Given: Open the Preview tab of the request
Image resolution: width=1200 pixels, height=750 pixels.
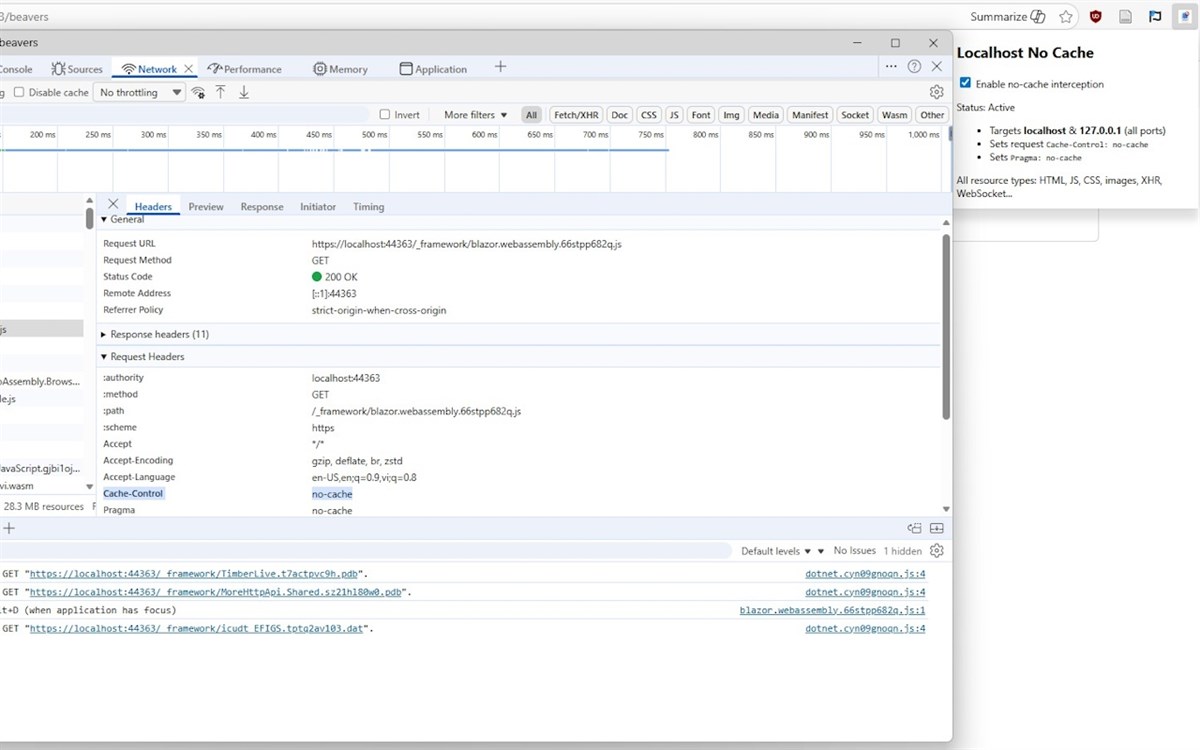Looking at the screenshot, I should point(206,207).
